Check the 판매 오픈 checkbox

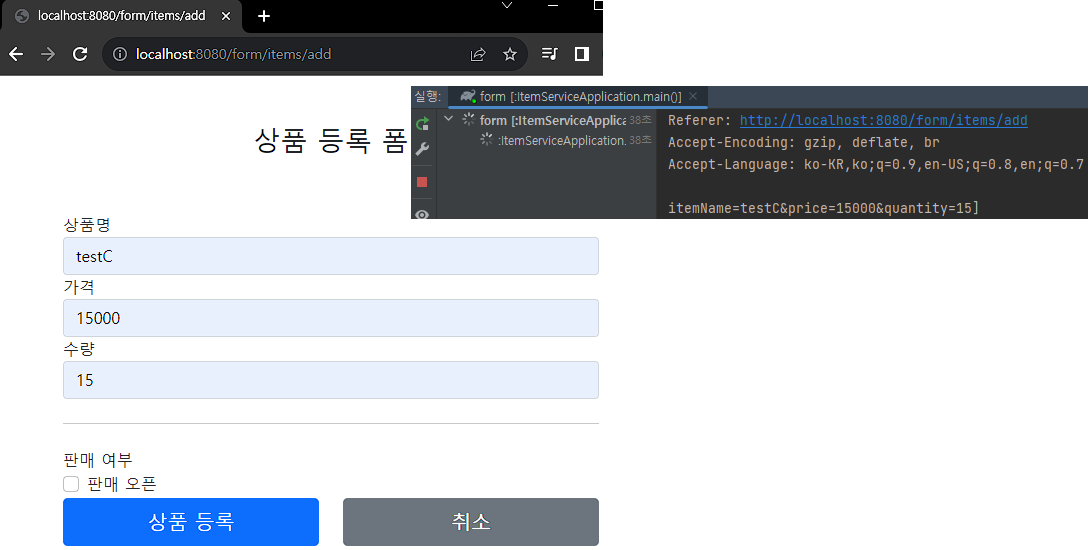click(71, 483)
